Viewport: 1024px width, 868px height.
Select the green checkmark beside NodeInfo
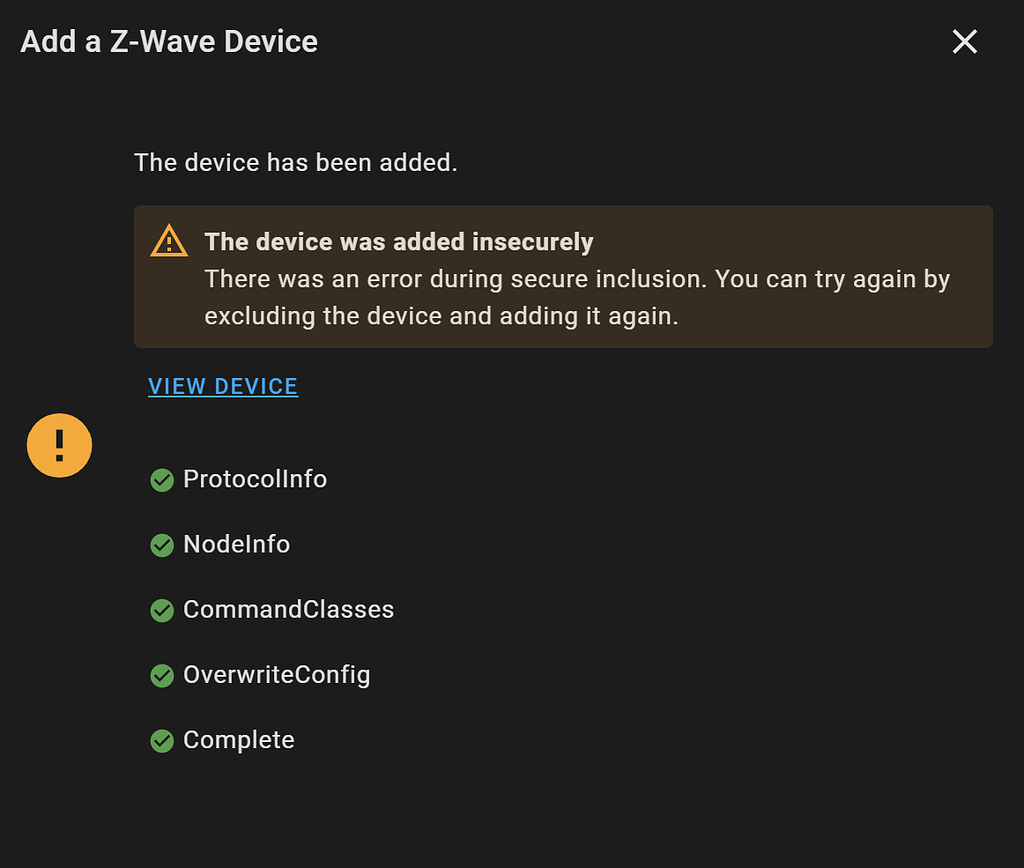[162, 545]
